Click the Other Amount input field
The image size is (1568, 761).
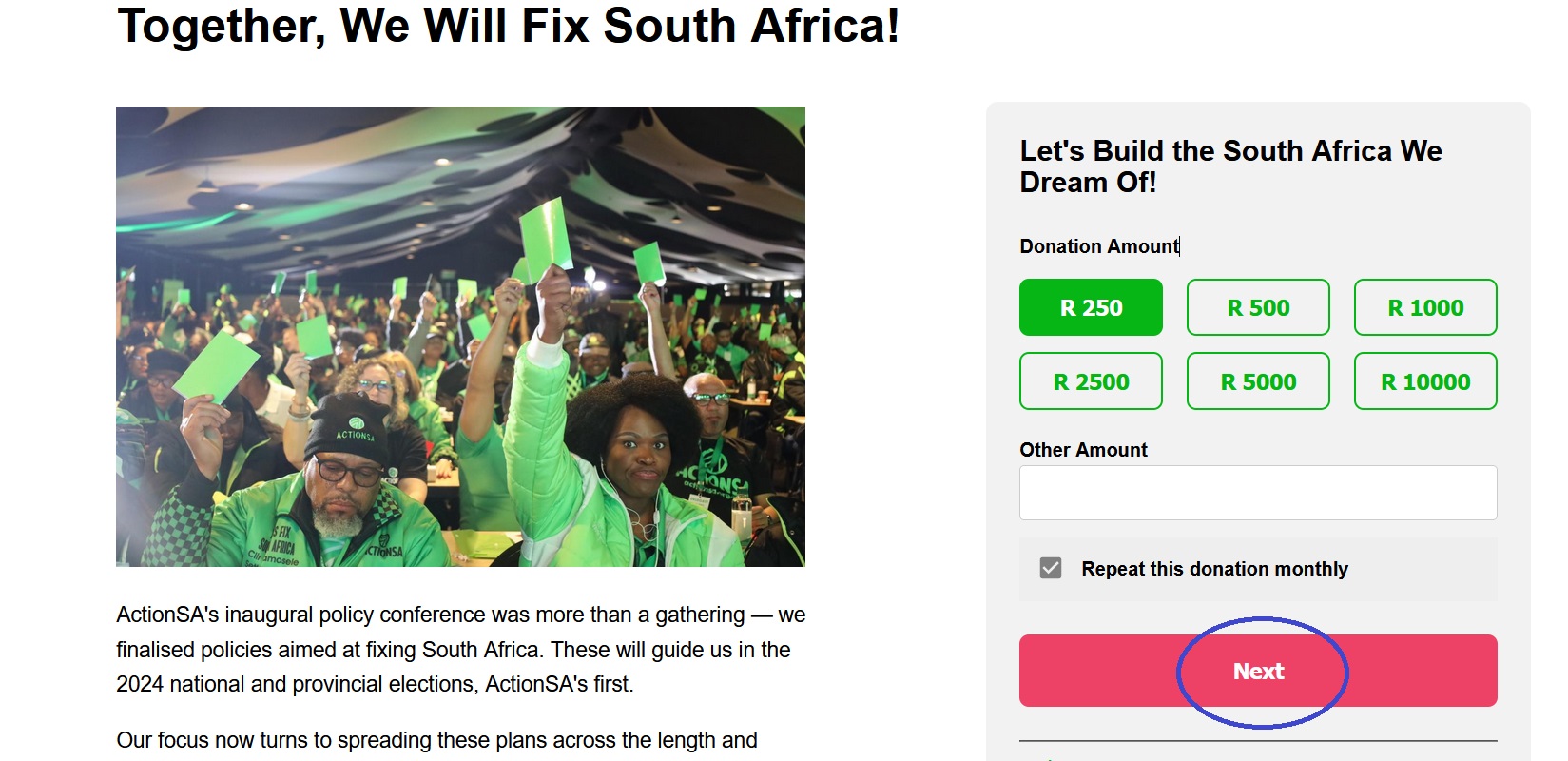pyautogui.click(x=1257, y=493)
